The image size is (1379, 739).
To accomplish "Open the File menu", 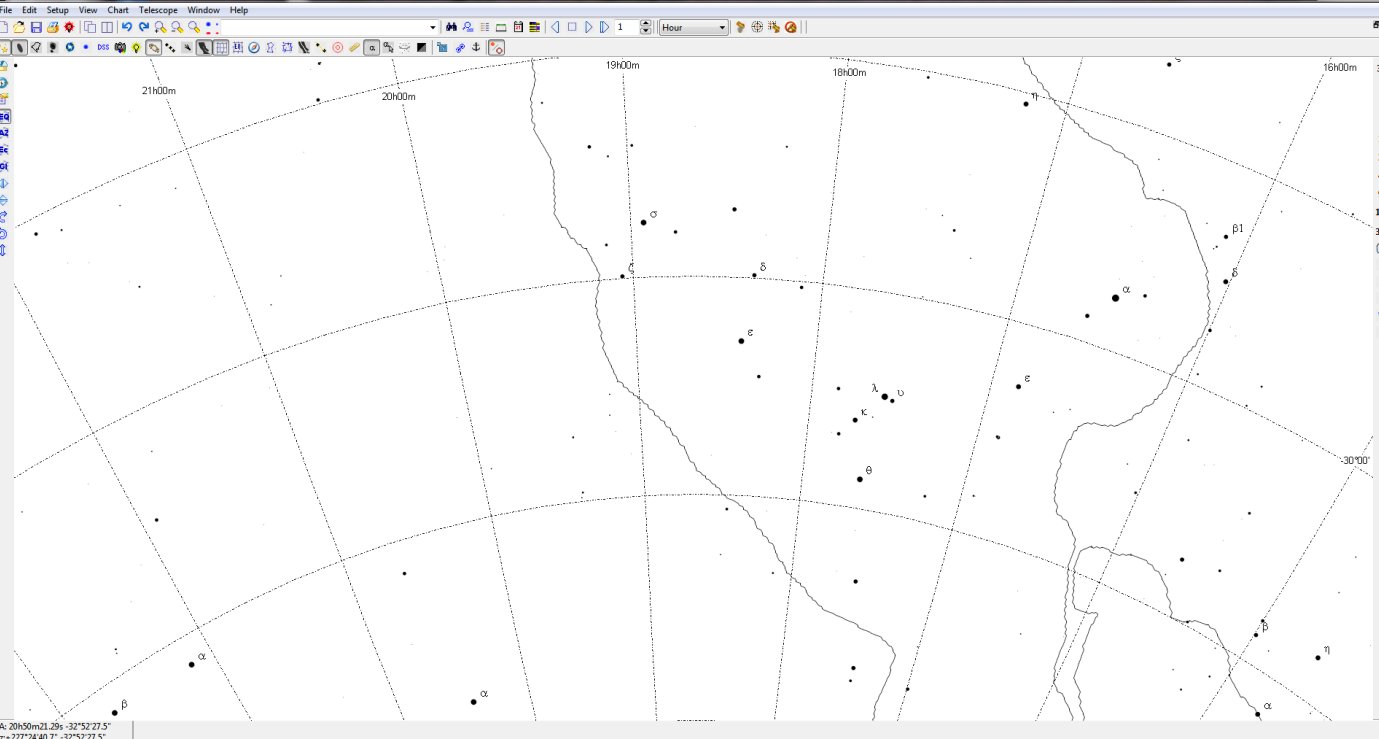I will tap(5, 10).
